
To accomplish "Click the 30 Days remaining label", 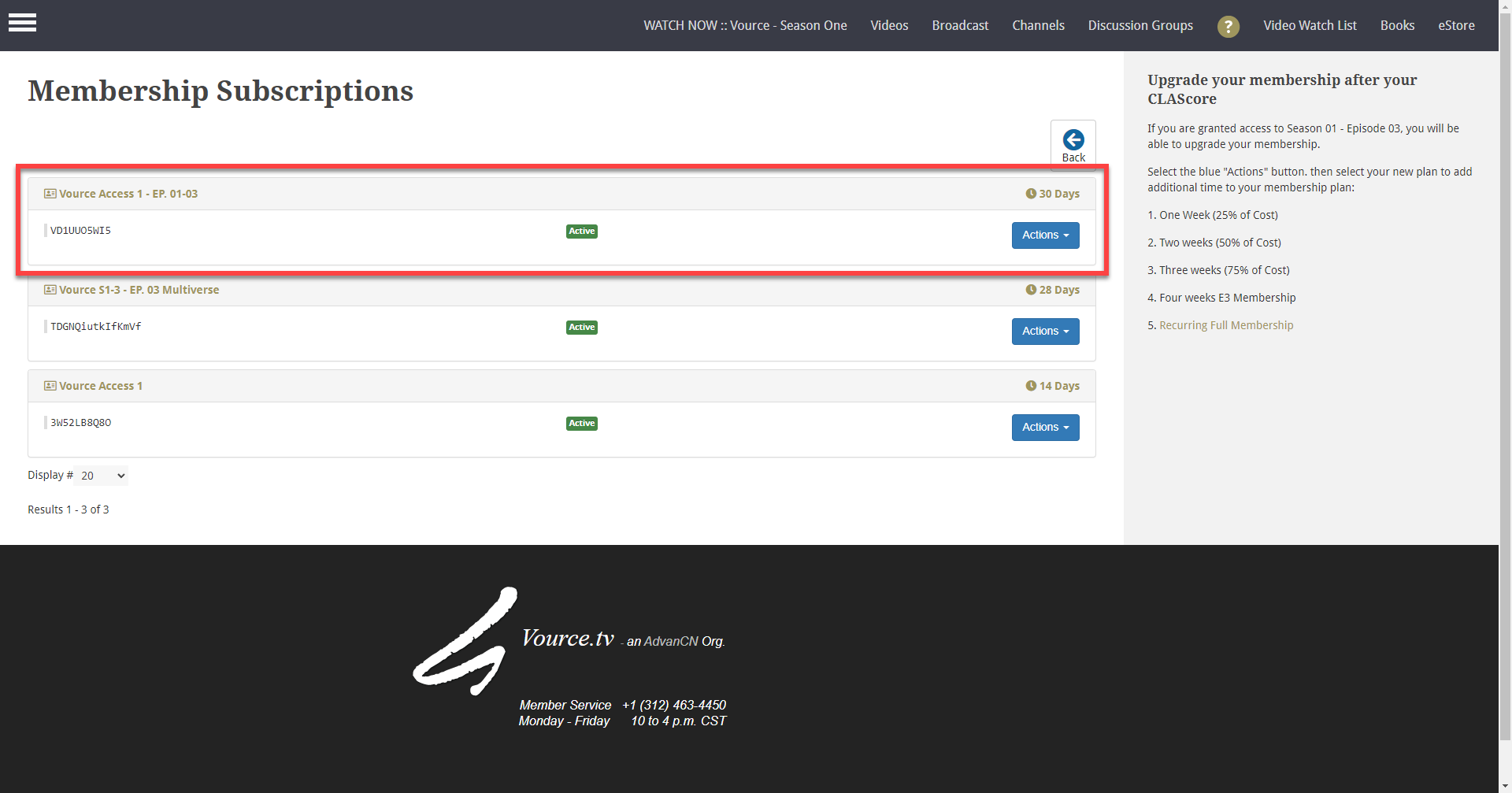I will (1059, 194).
